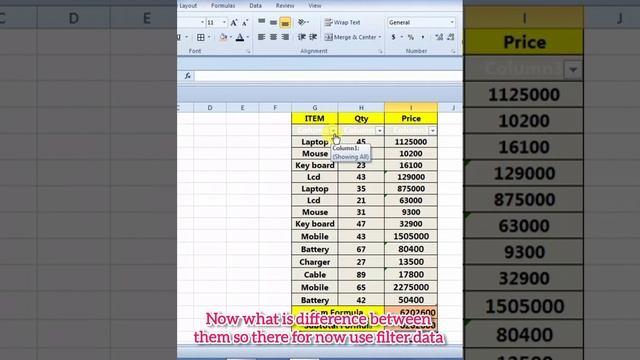Open the font name dropdown arrow
Image resolution: width=640 pixels, height=360 pixels.
(x=202, y=22)
